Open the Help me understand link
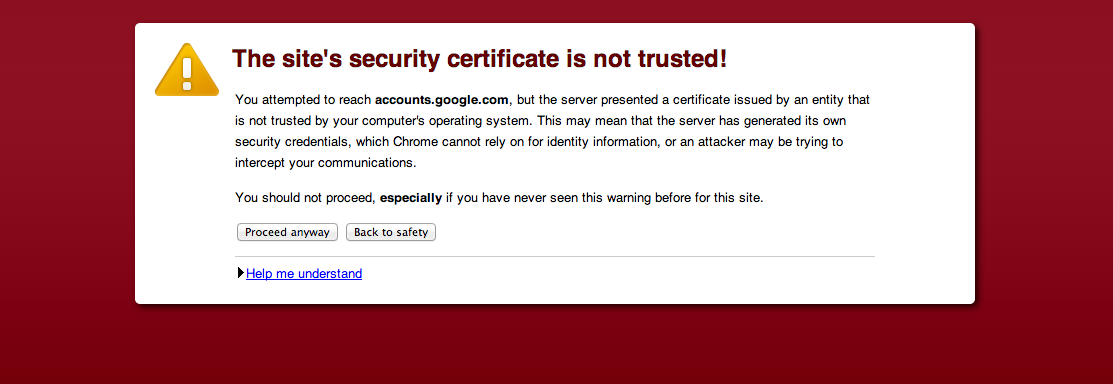The height and width of the screenshot is (384, 1113). 304,273
